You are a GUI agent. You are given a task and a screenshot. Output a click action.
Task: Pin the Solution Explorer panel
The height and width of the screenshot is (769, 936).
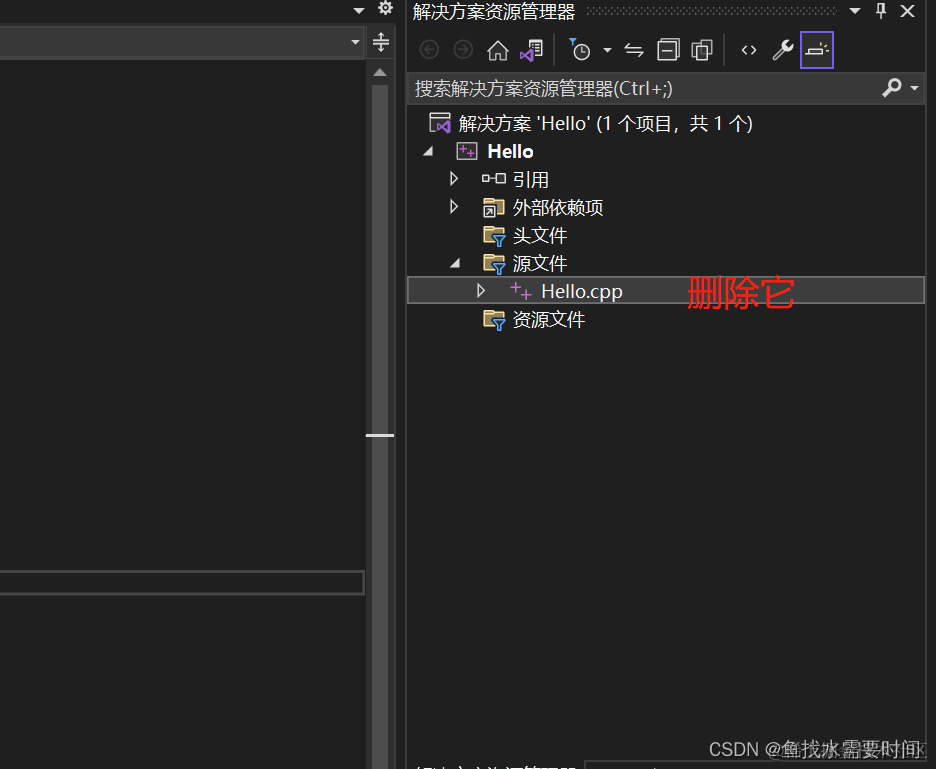coord(881,11)
